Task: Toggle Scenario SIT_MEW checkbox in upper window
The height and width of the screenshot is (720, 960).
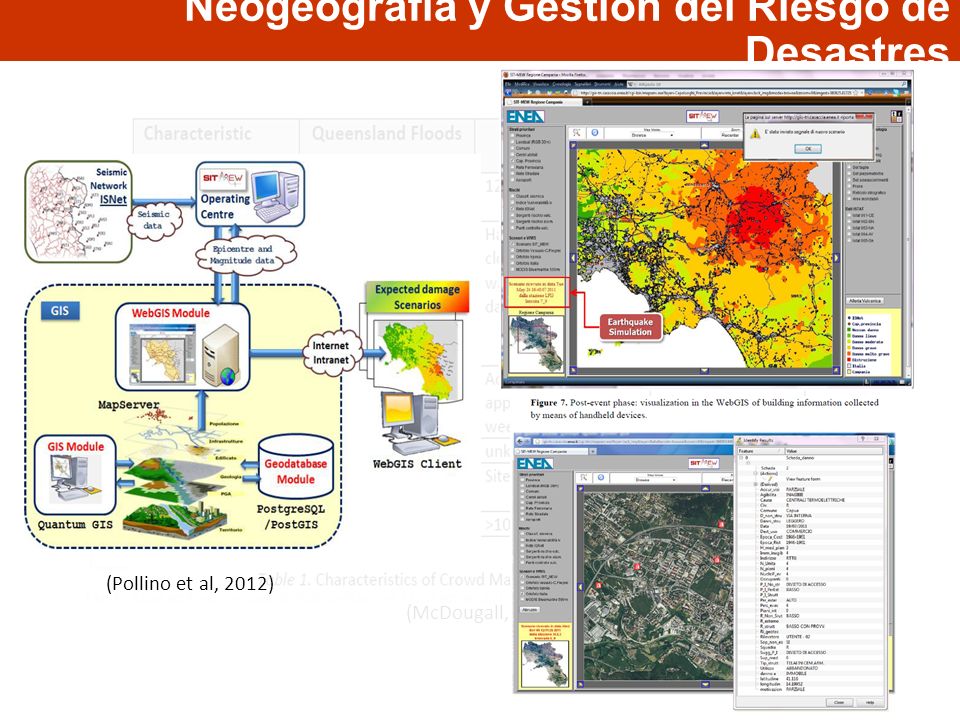Action: point(512,244)
